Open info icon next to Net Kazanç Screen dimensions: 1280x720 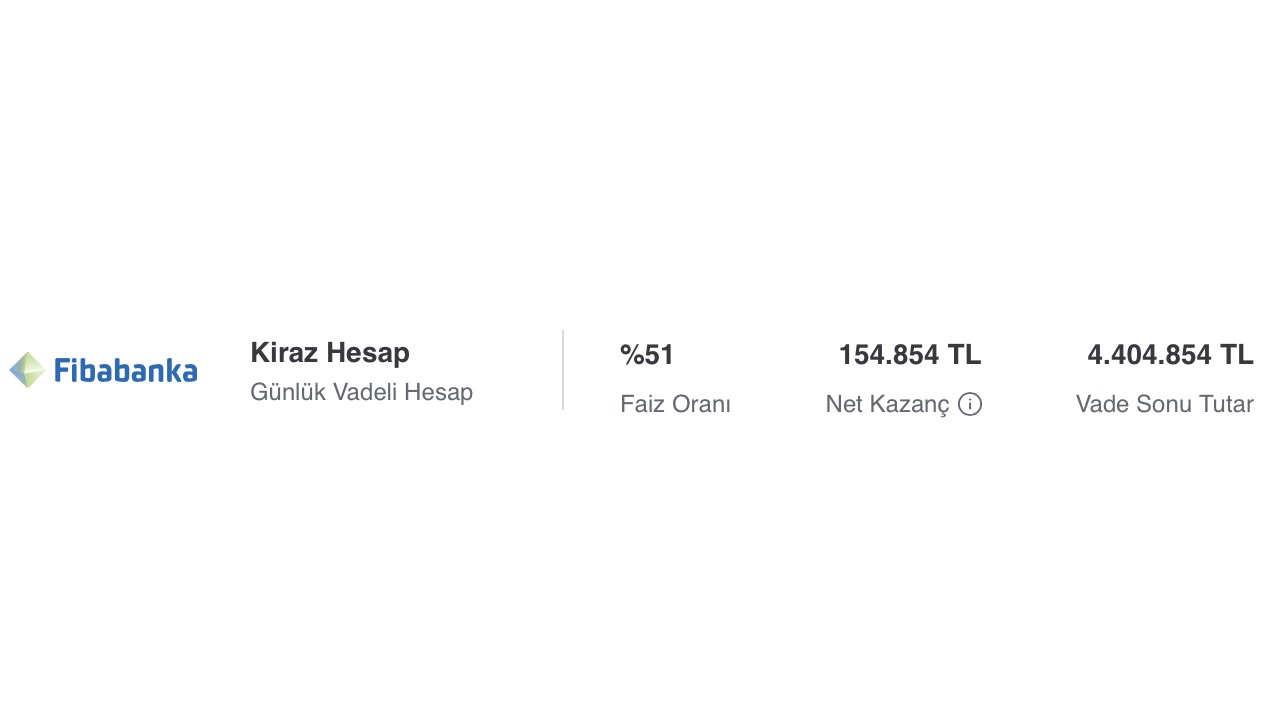[970, 404]
